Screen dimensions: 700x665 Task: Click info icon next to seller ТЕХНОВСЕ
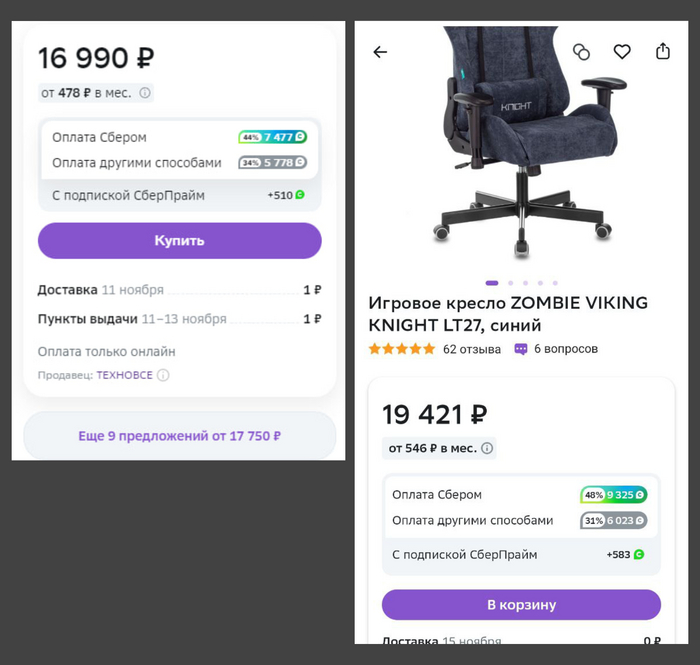tap(163, 375)
